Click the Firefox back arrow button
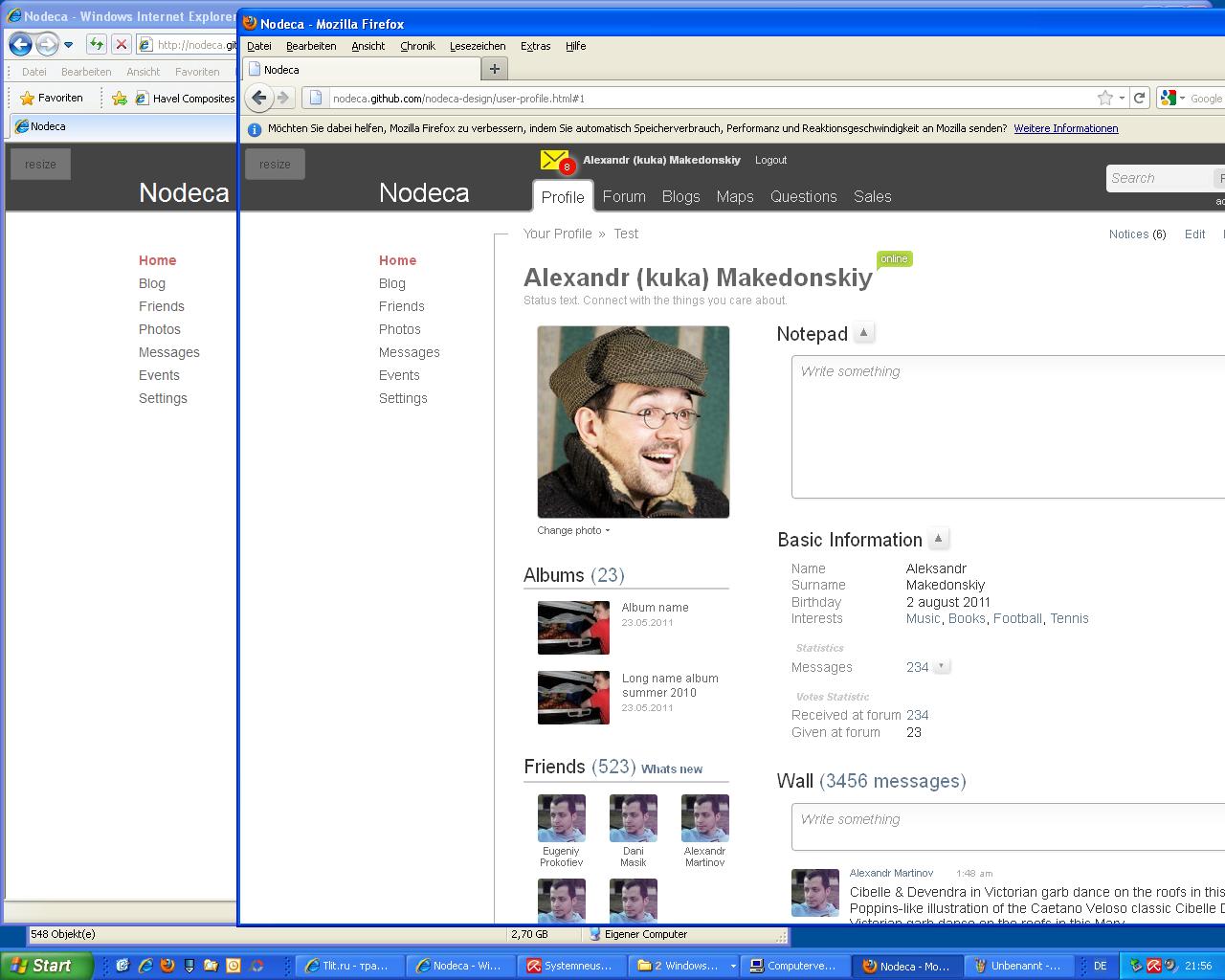 pyautogui.click(x=259, y=98)
